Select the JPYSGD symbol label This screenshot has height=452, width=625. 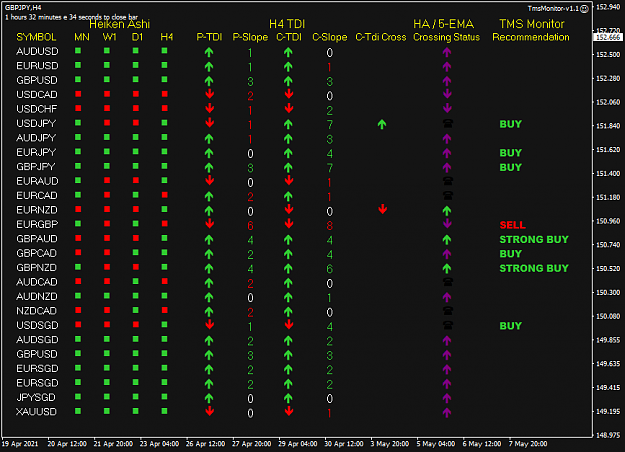coord(36,397)
